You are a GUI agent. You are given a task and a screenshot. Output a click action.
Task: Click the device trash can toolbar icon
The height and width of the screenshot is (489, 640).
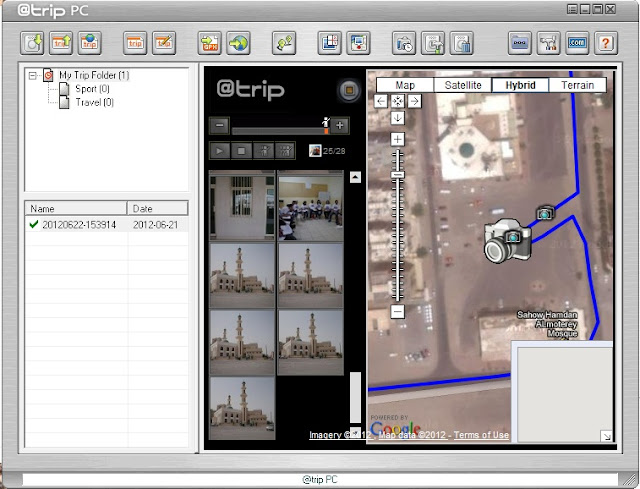click(462, 43)
